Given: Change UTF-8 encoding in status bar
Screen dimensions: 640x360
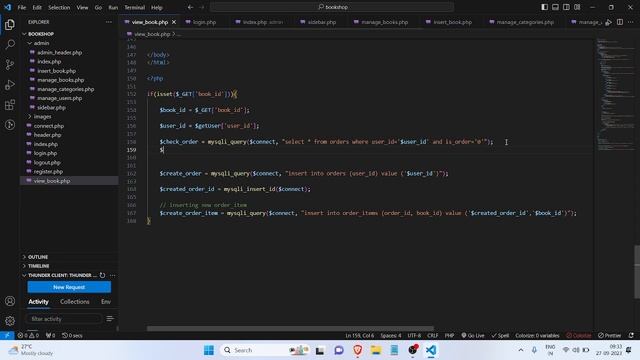Looking at the screenshot, I should 414,335.
